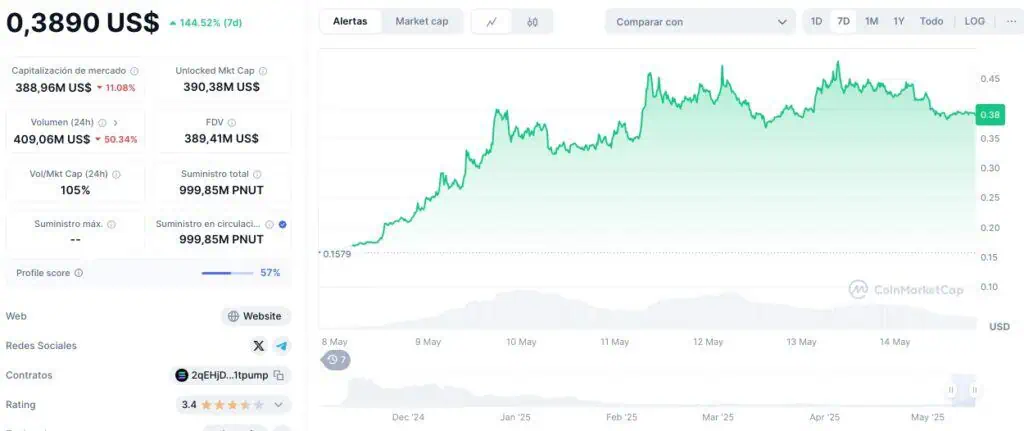The width and height of the screenshot is (1024, 431).
Task: Copy the contract address icon
Action: [279, 375]
